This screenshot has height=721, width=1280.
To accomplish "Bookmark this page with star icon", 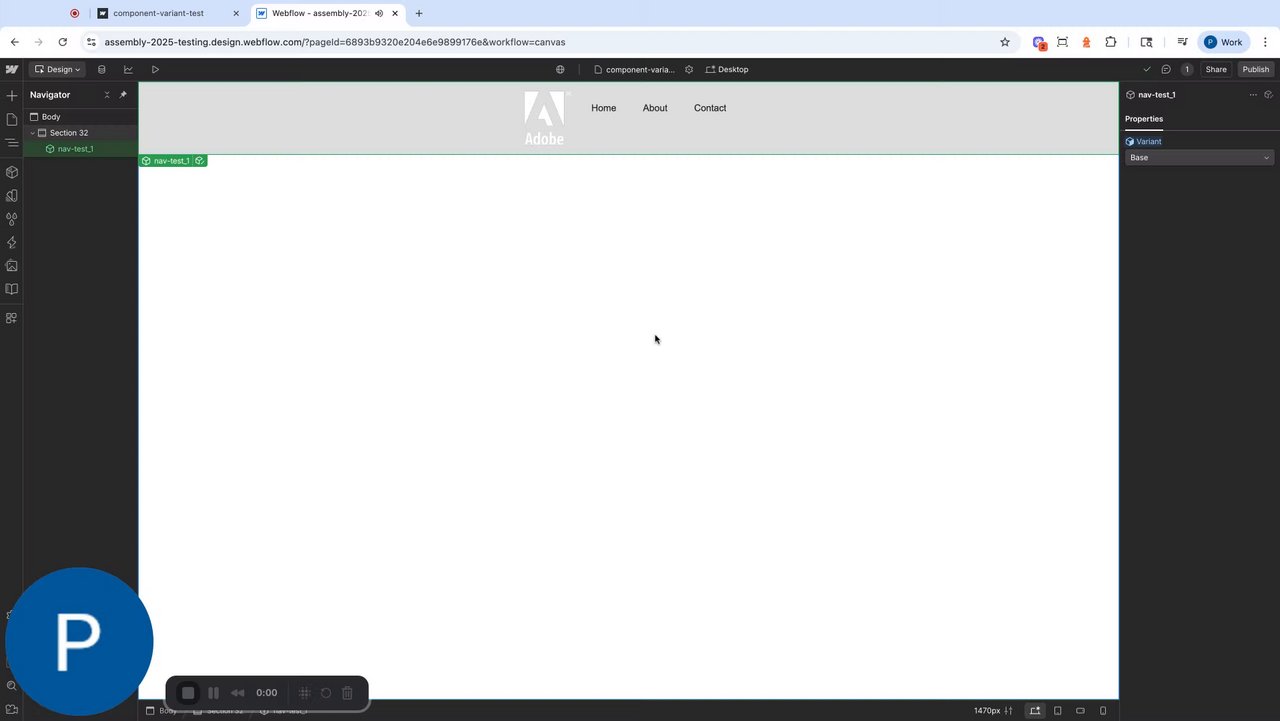I will pos(1005,42).
